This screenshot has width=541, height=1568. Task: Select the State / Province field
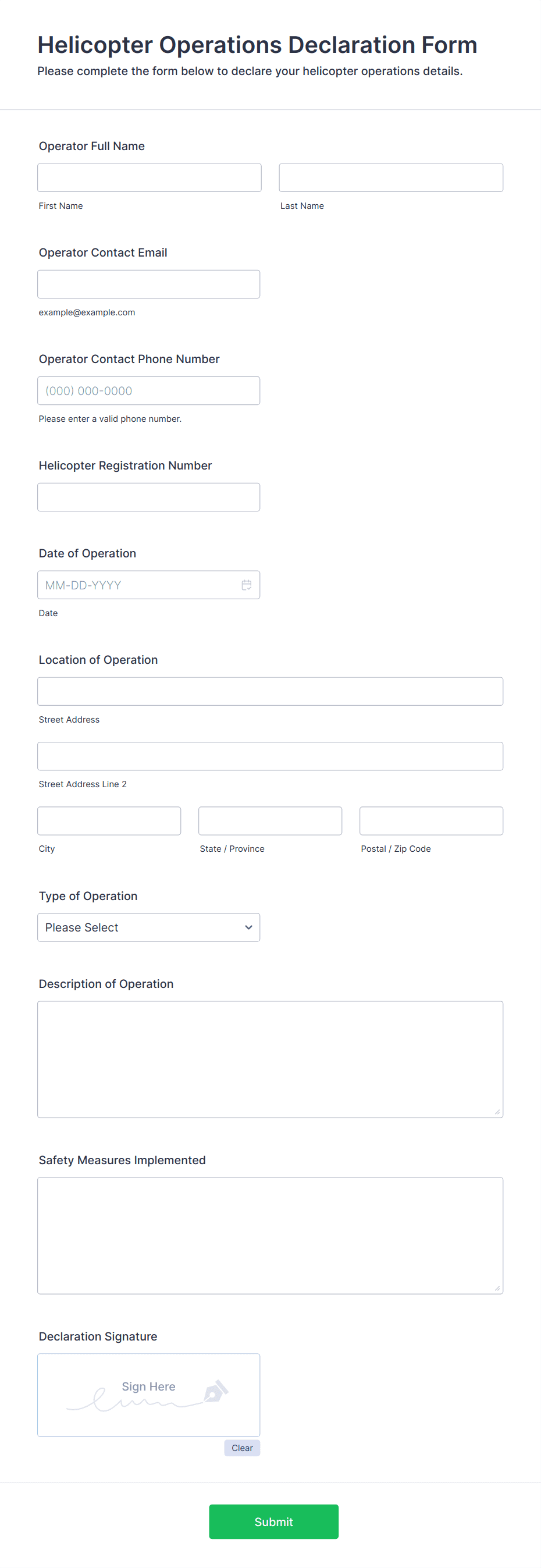[x=270, y=820]
